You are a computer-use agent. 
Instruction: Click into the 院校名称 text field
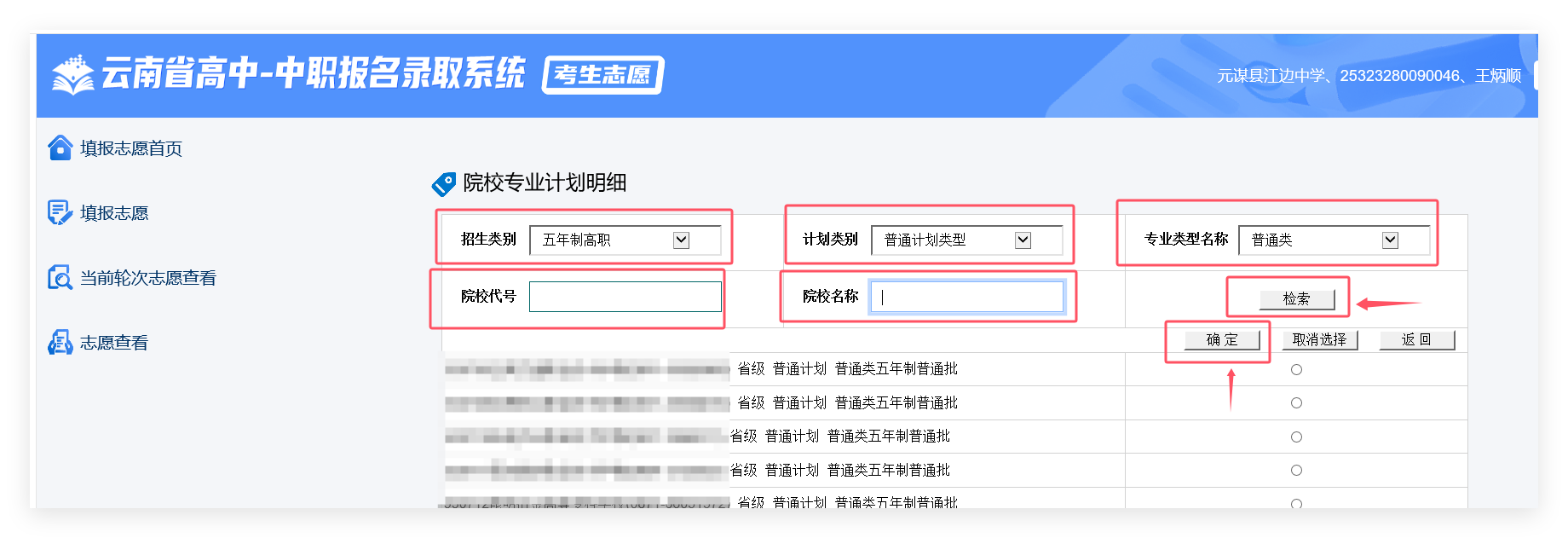point(966,297)
